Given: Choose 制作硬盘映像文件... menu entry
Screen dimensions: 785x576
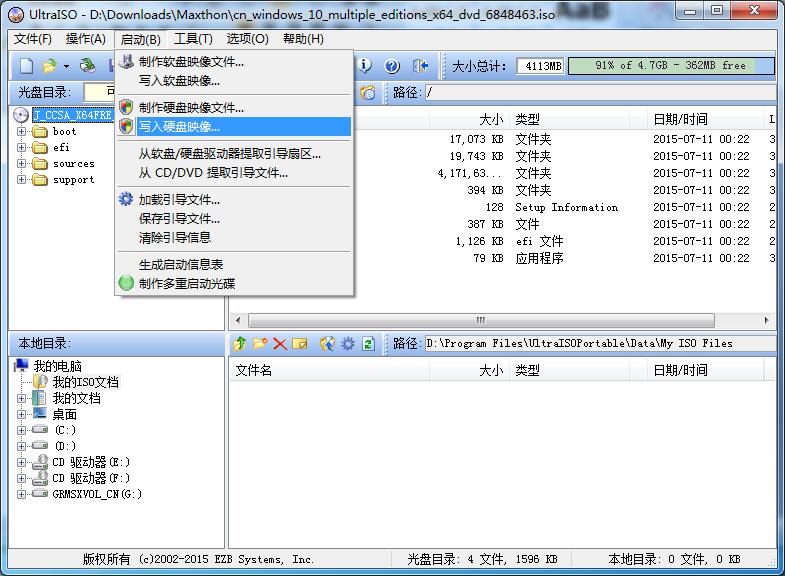Looking at the screenshot, I should [x=234, y=108].
